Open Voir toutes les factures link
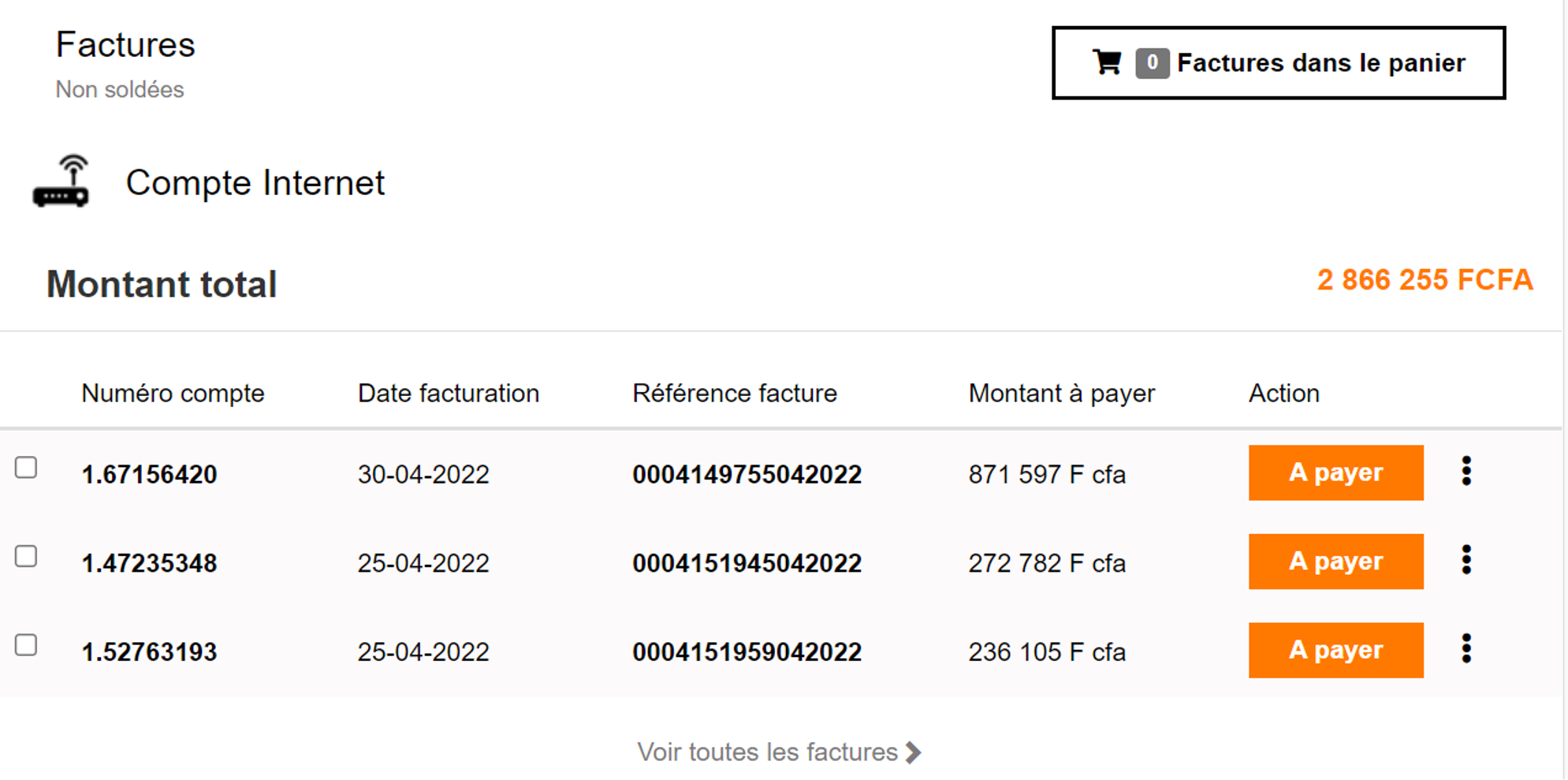 767,752
